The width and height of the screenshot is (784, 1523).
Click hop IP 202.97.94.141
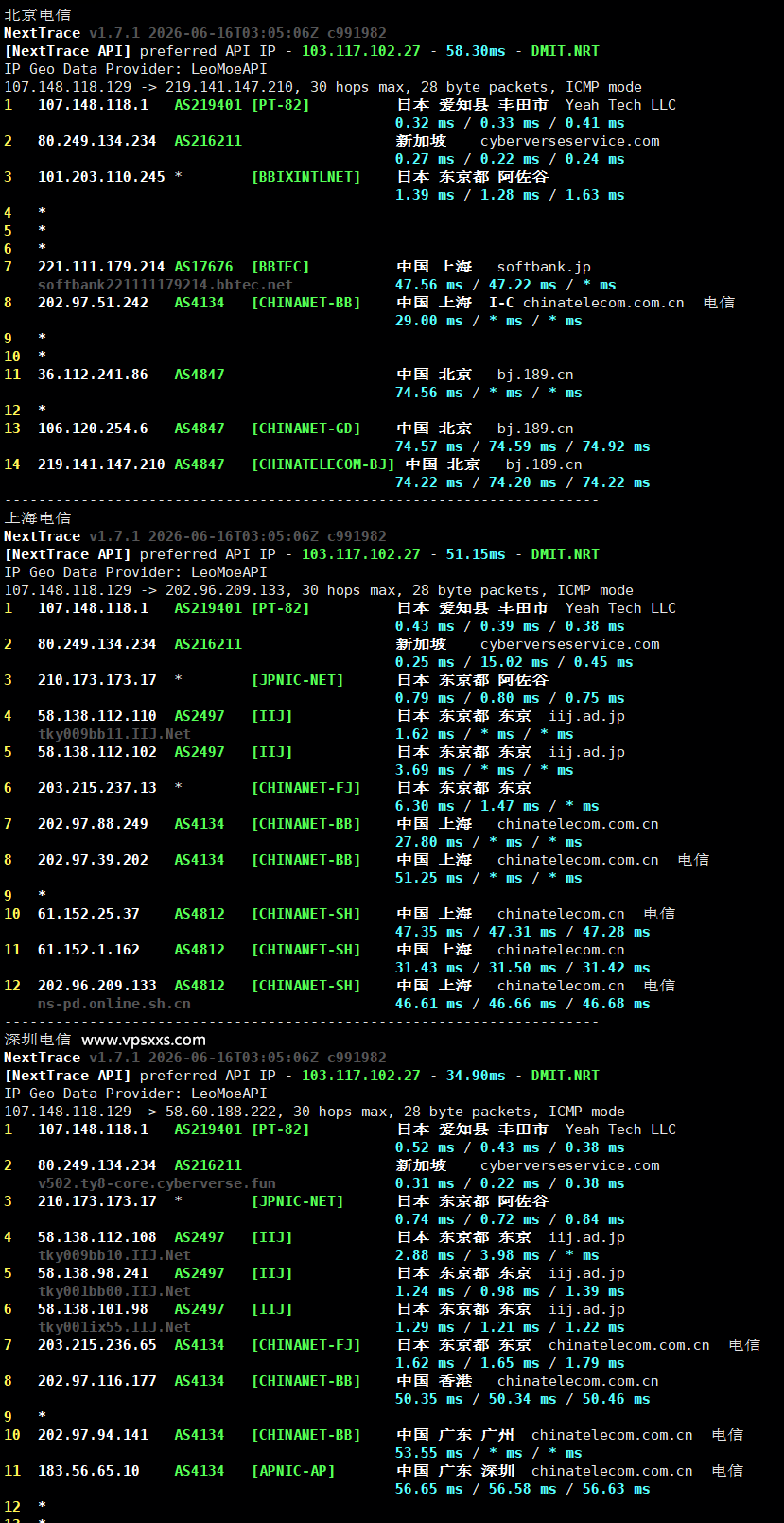(93, 1435)
